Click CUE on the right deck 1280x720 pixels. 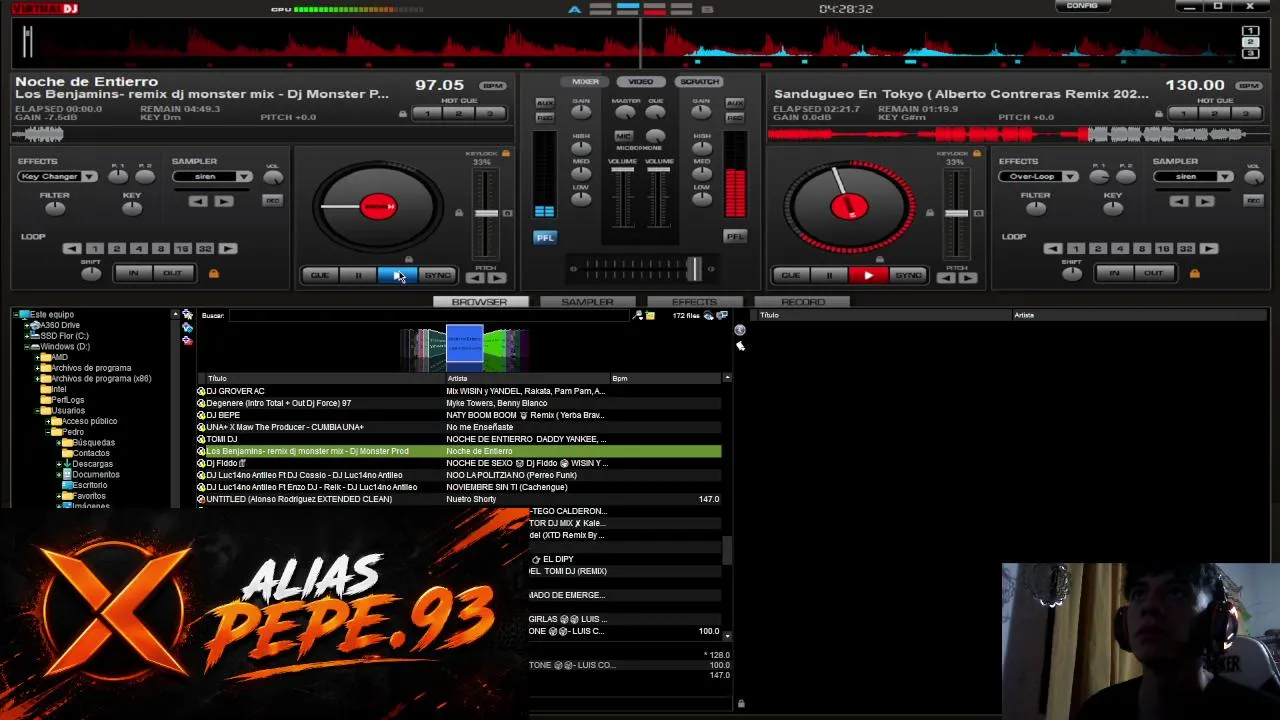(x=790, y=275)
